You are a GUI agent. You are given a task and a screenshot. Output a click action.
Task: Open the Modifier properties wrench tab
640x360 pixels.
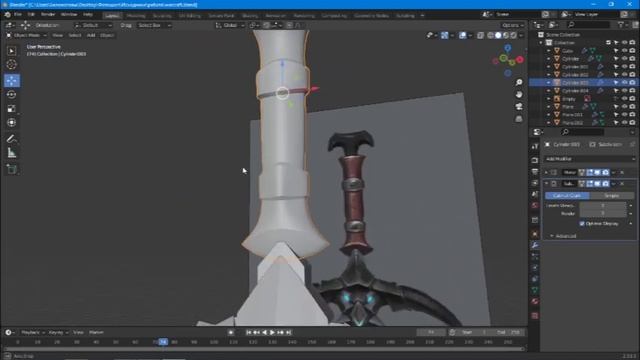tap(535, 245)
